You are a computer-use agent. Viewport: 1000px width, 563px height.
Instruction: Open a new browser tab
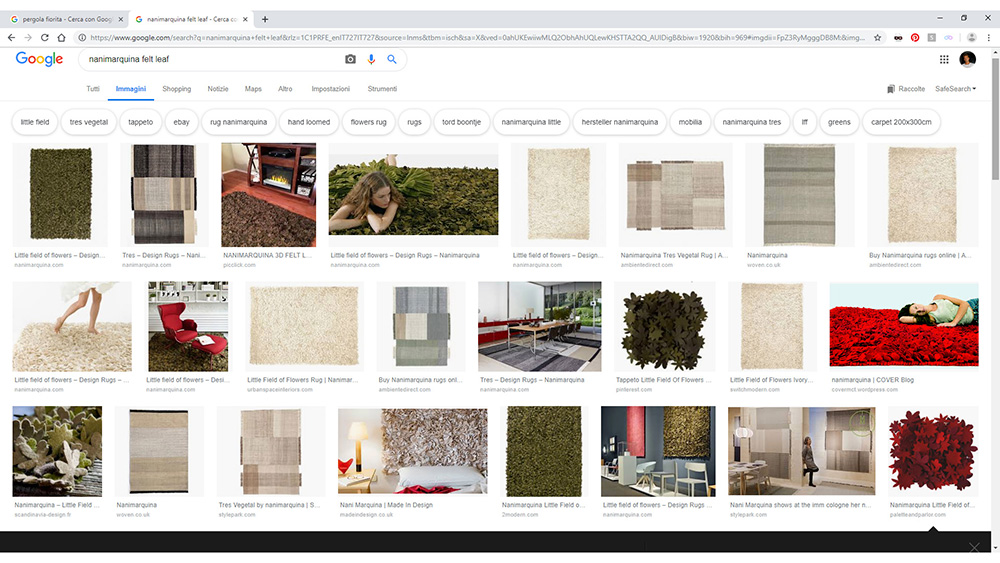(265, 19)
